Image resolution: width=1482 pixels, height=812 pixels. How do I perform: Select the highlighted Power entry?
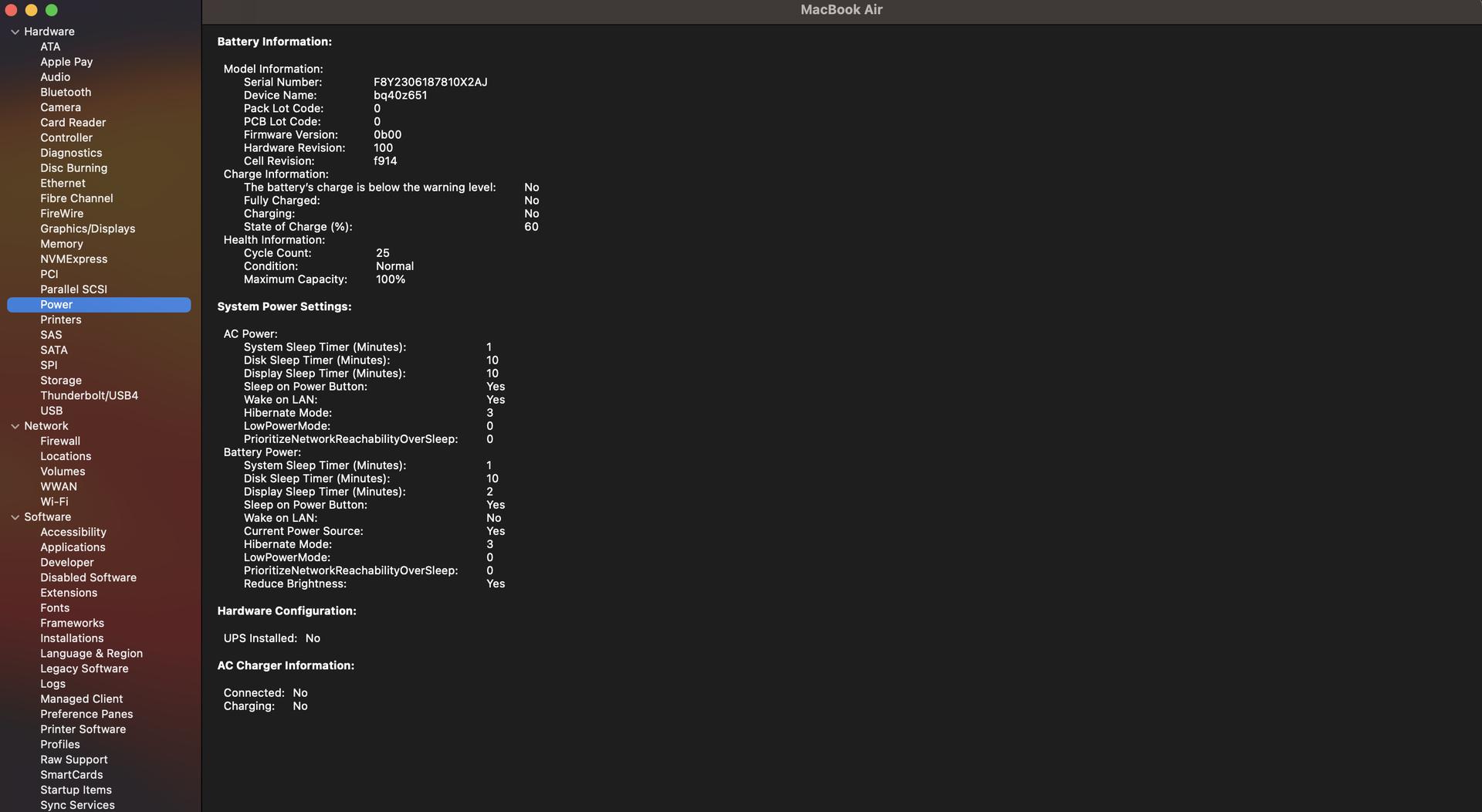tap(99, 305)
